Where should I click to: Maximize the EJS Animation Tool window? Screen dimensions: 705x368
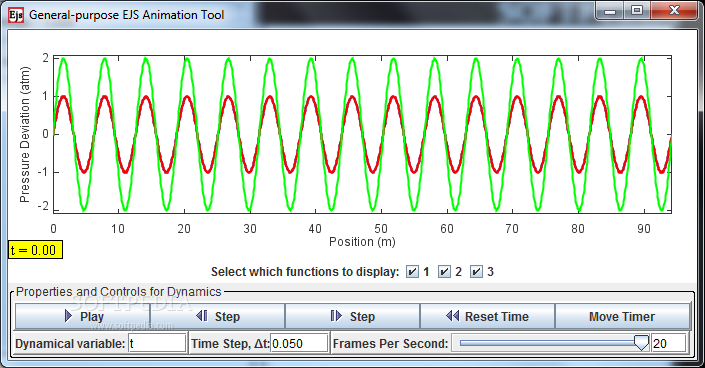[637, 11]
